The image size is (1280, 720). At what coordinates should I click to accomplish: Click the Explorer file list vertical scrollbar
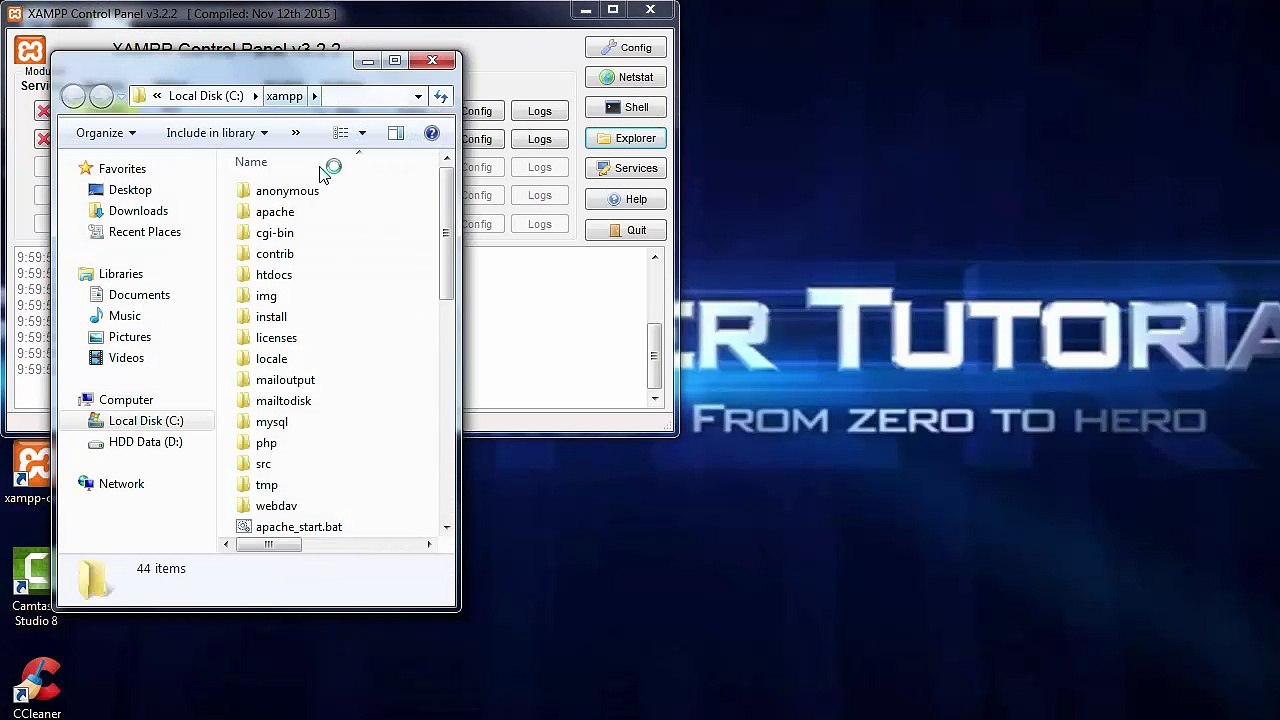[x=446, y=235]
